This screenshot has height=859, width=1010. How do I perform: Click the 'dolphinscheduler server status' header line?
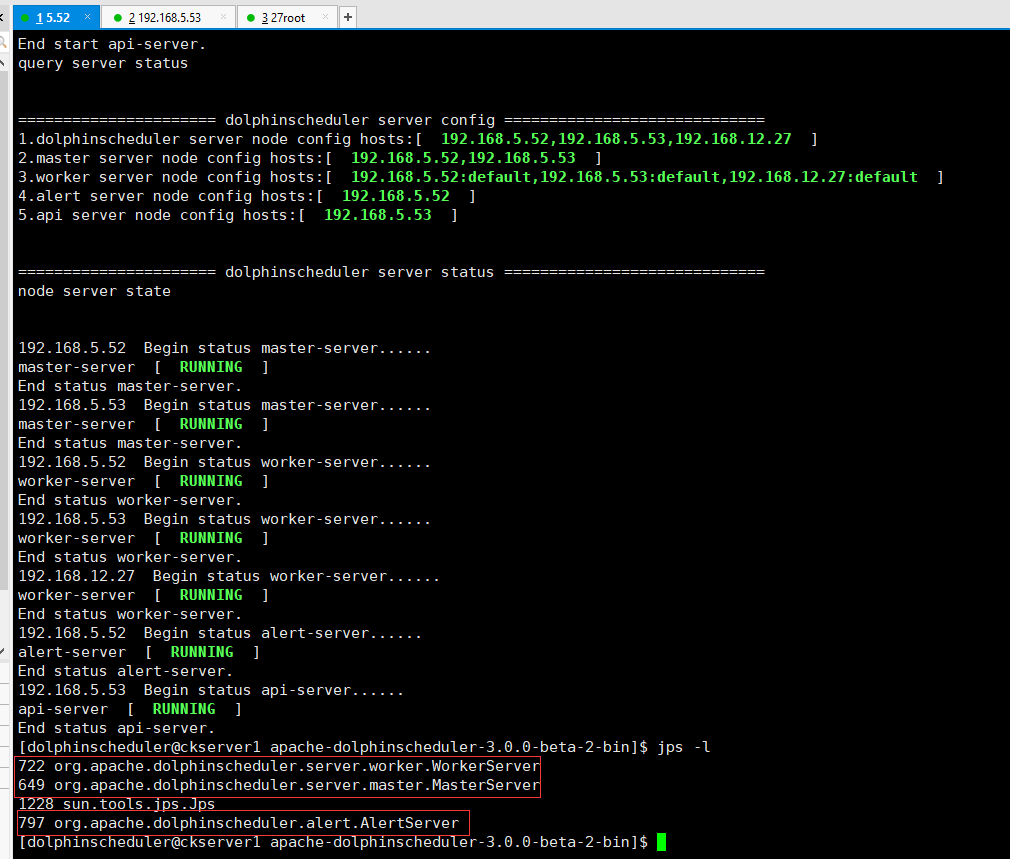pyautogui.click(x=391, y=272)
